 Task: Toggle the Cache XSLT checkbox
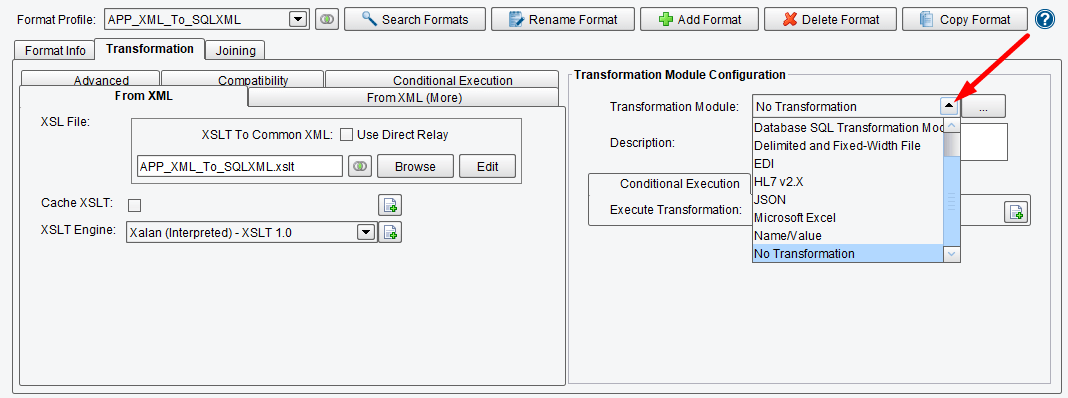(x=135, y=204)
